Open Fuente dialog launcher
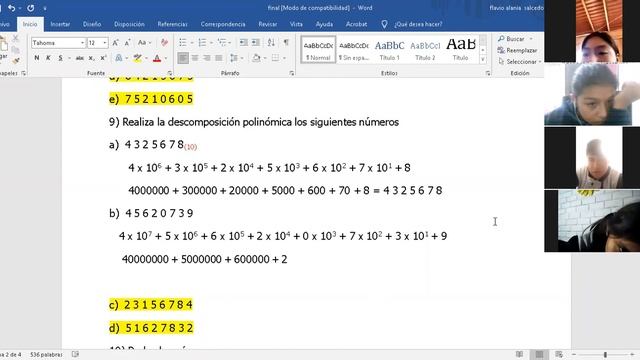The height and width of the screenshot is (360, 640). click(x=169, y=73)
